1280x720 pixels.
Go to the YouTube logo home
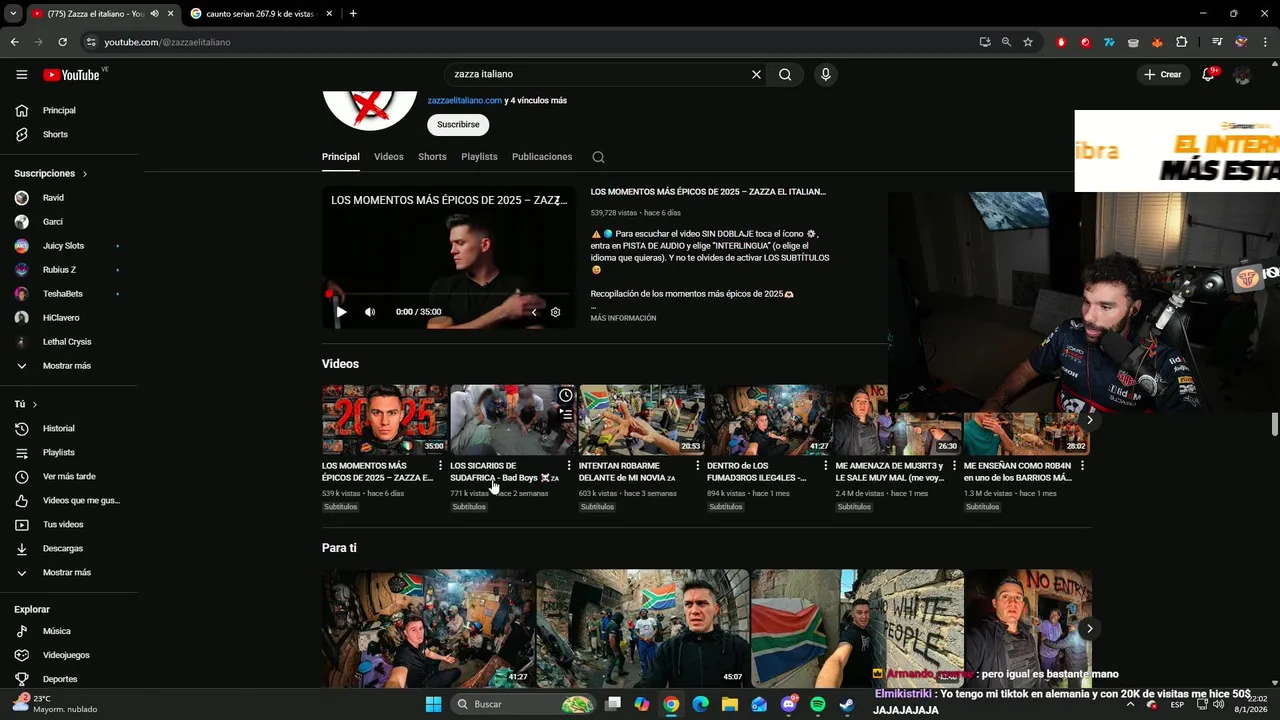pyautogui.click(x=71, y=75)
